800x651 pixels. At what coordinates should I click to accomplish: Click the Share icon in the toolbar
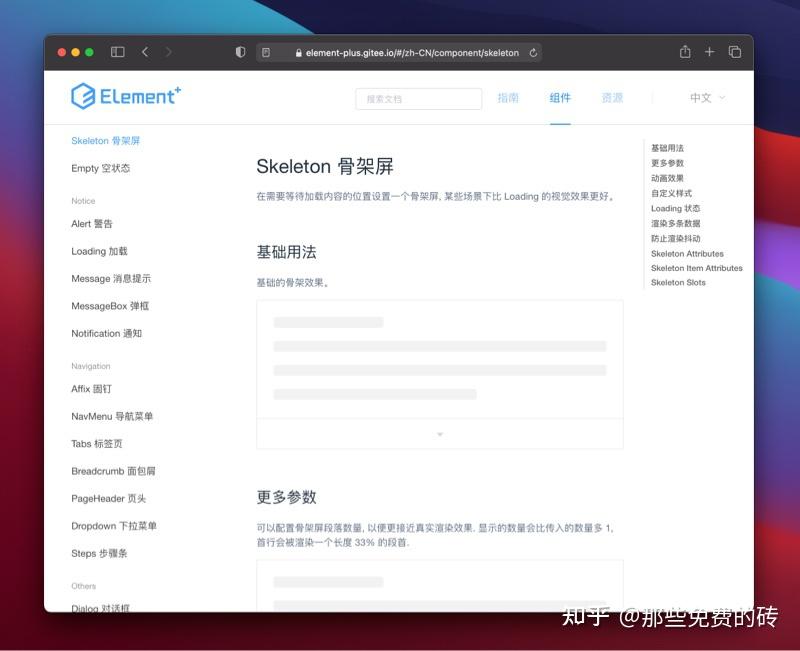[x=685, y=51]
